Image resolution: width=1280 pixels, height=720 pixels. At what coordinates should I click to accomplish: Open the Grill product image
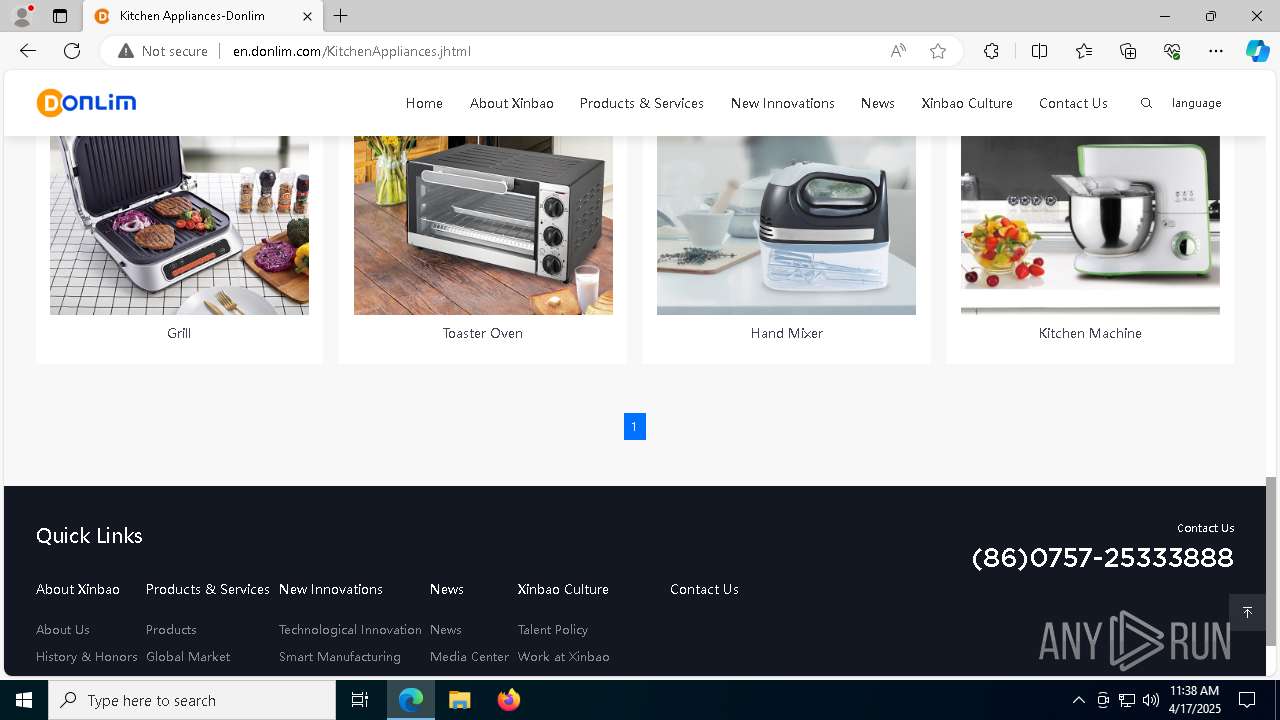pyautogui.click(x=179, y=225)
